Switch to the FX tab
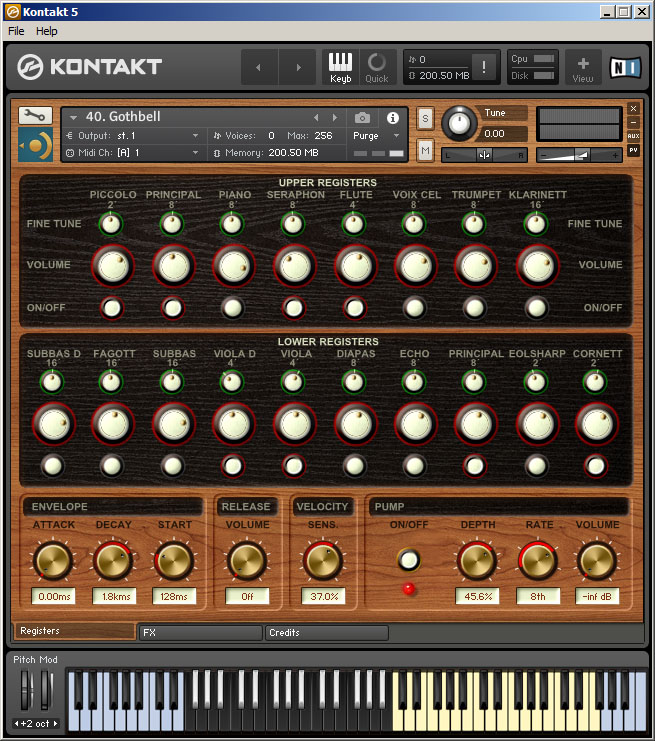Screen dimensions: 655x741 pos(200,632)
